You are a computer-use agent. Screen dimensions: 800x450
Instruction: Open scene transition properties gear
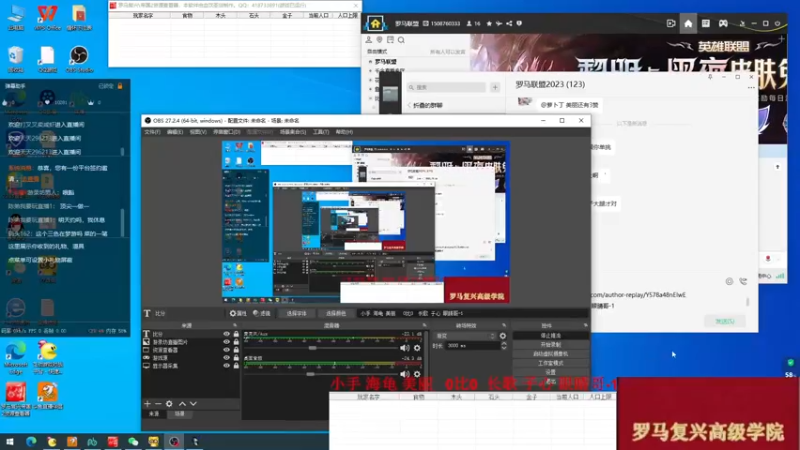click(x=503, y=336)
